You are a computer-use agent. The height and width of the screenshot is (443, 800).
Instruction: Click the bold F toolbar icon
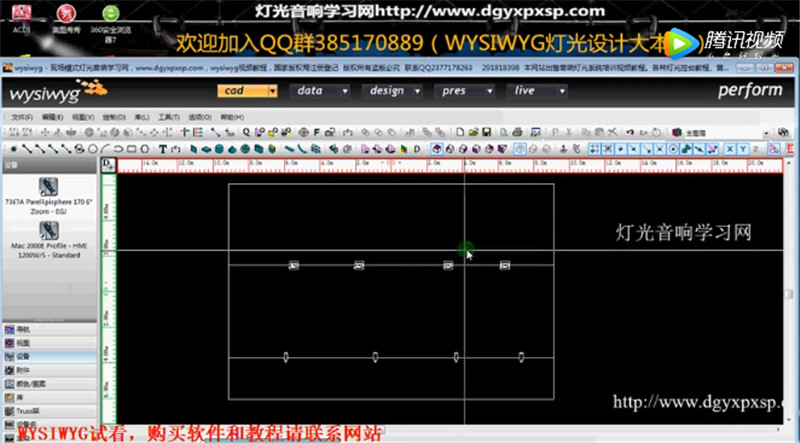tap(316, 132)
